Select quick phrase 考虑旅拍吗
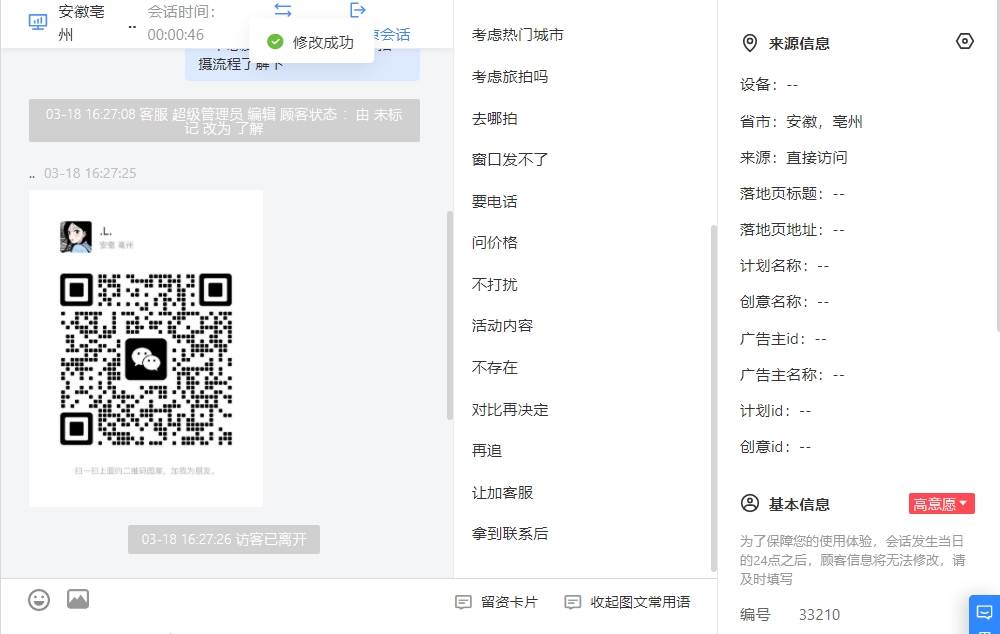Screen dimensions: 1000x634 click(510, 77)
